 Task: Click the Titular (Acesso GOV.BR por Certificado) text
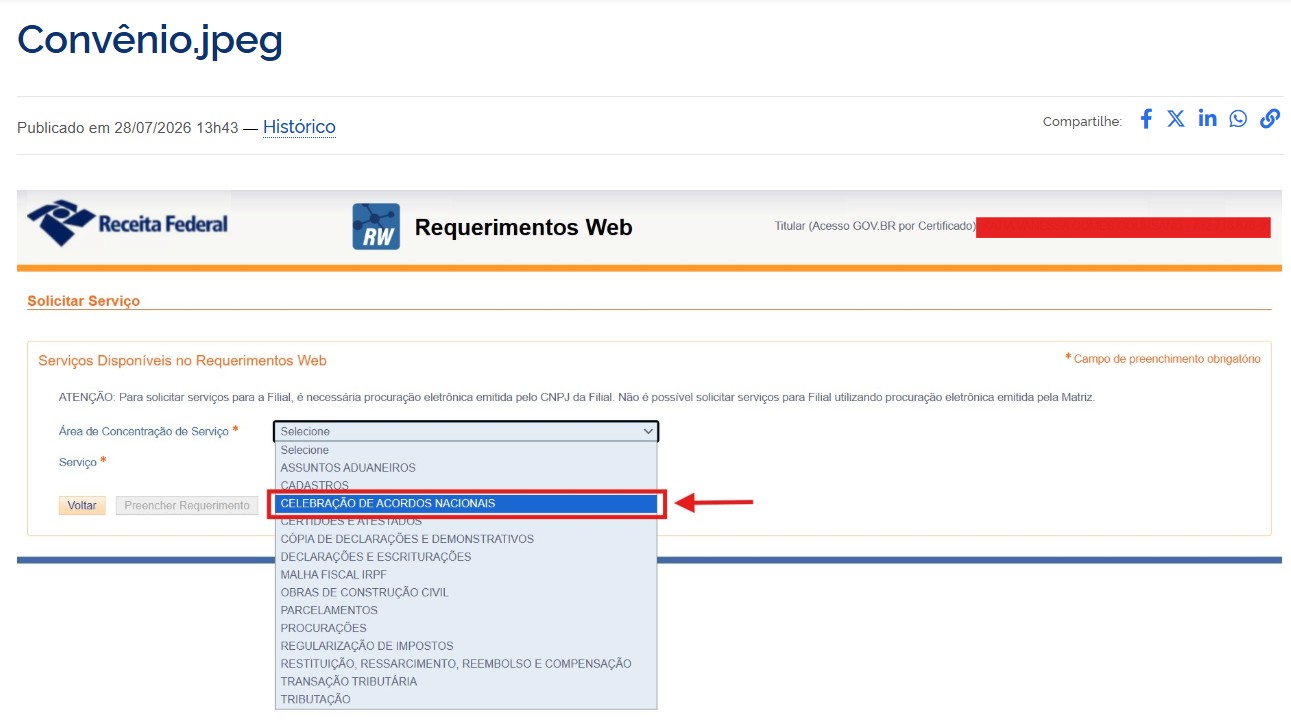coord(875,226)
